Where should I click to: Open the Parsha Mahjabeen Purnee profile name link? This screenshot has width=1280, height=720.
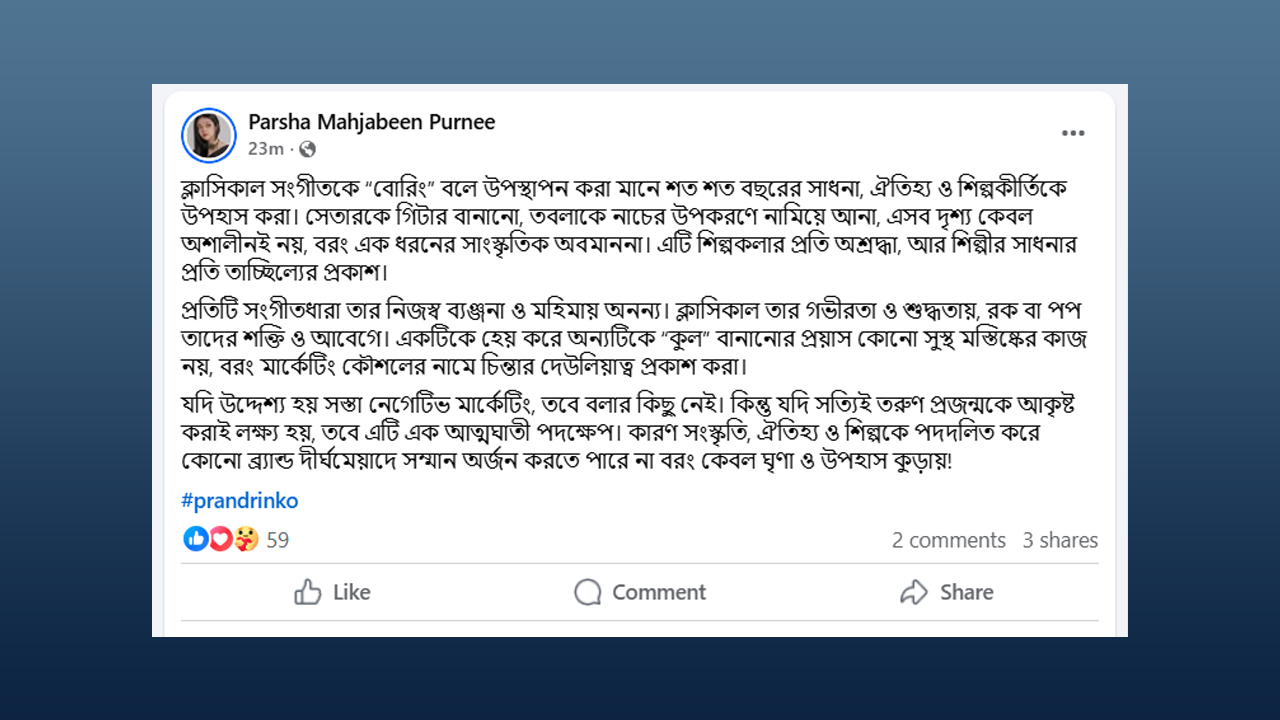(371, 122)
